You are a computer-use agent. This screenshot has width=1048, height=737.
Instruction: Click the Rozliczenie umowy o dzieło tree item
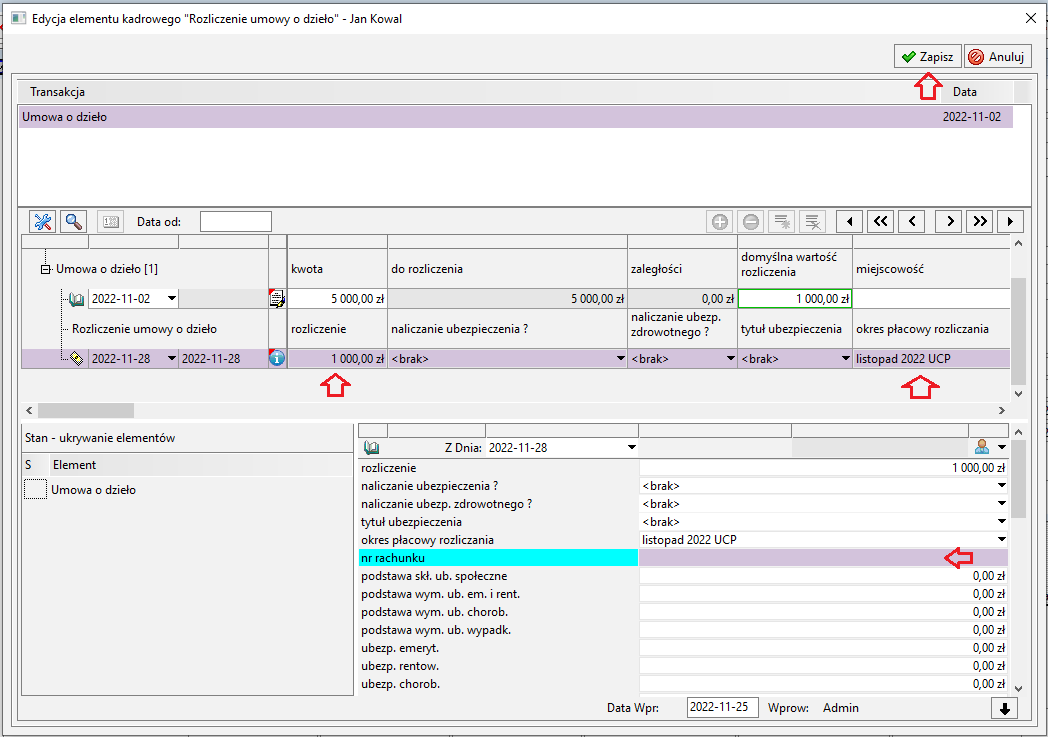coord(144,329)
